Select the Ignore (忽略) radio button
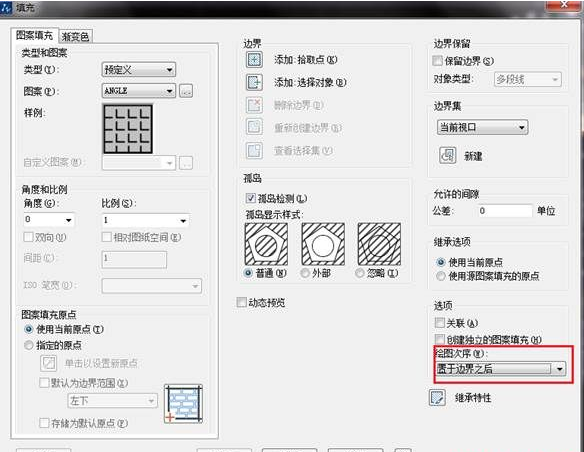 360,273
